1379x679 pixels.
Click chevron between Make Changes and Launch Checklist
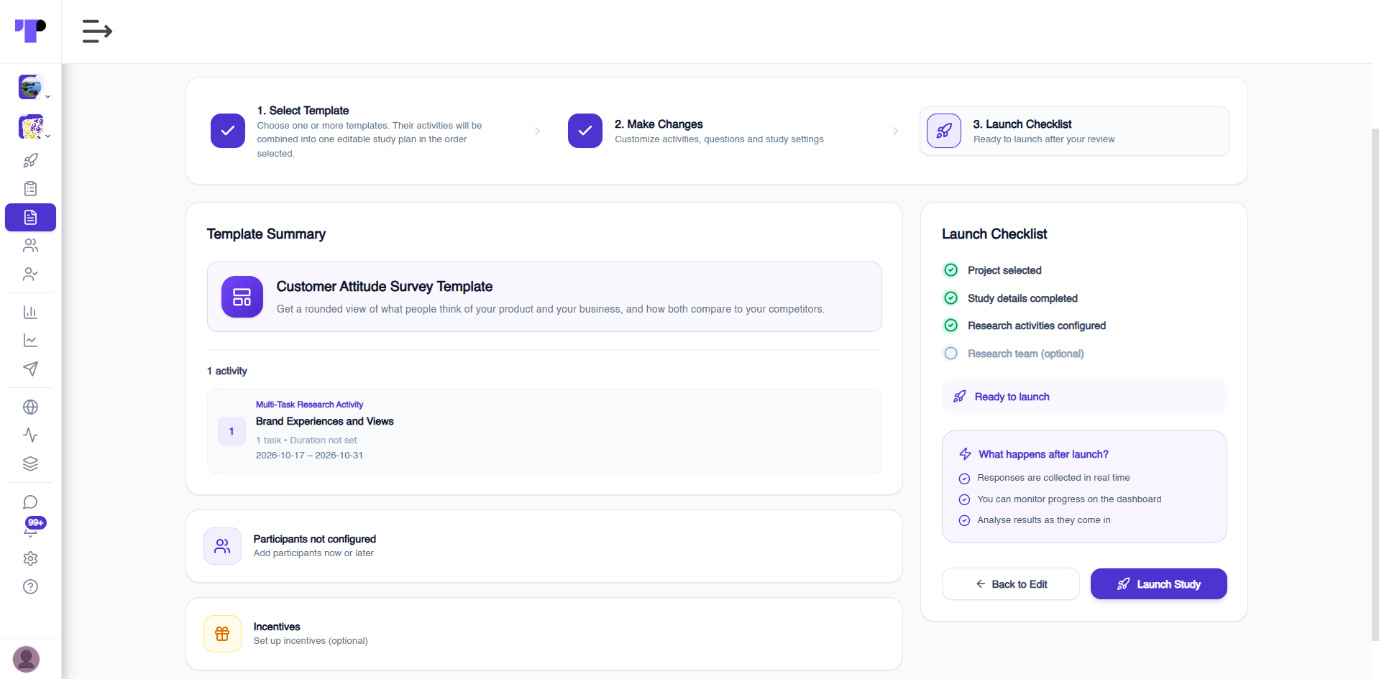click(x=895, y=131)
